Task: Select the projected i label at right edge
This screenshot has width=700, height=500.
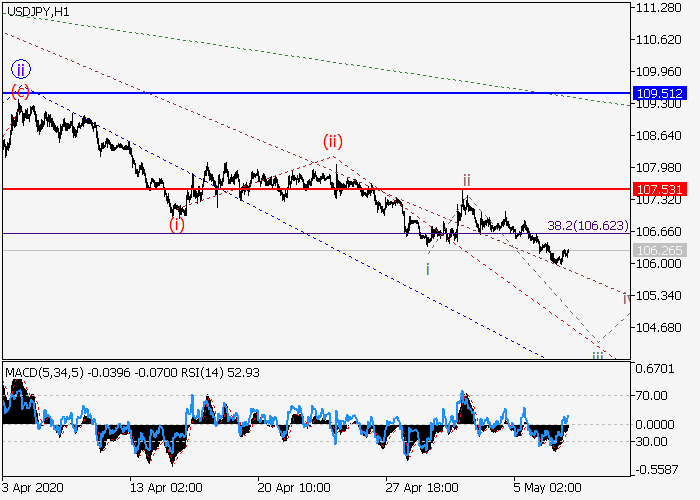Action: point(625,298)
